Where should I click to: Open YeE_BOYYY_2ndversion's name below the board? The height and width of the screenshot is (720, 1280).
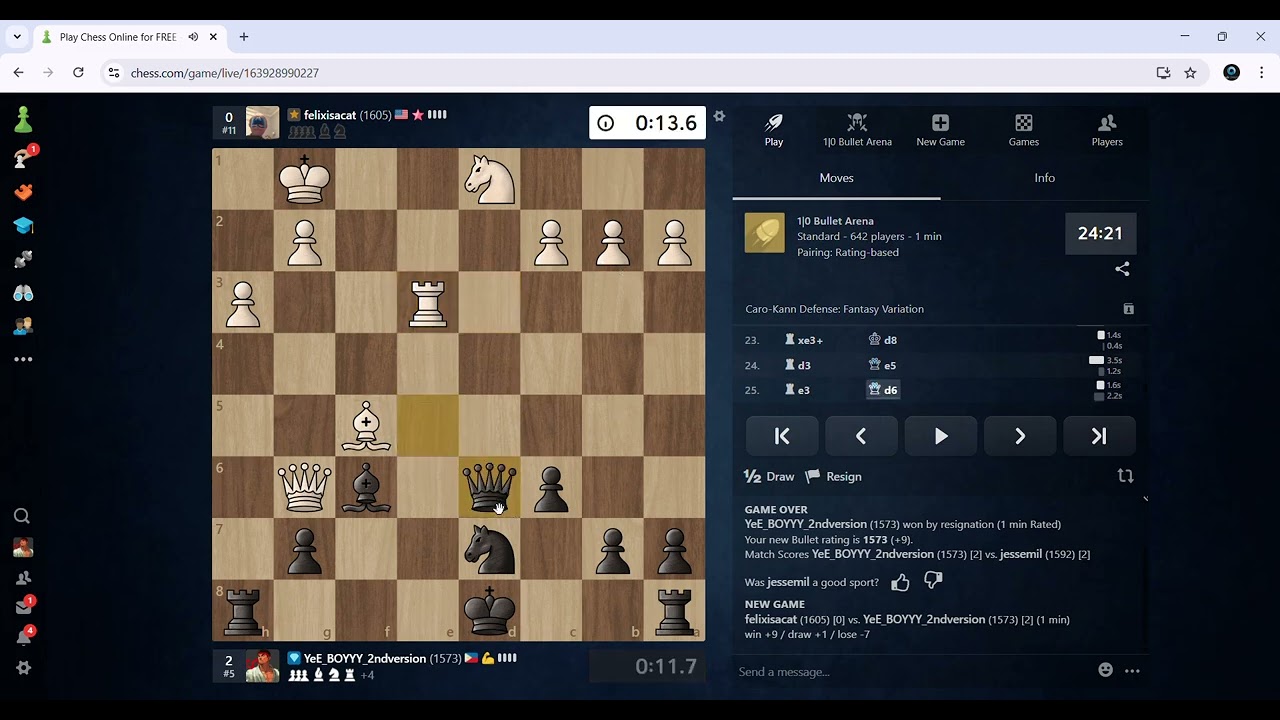[365, 659]
